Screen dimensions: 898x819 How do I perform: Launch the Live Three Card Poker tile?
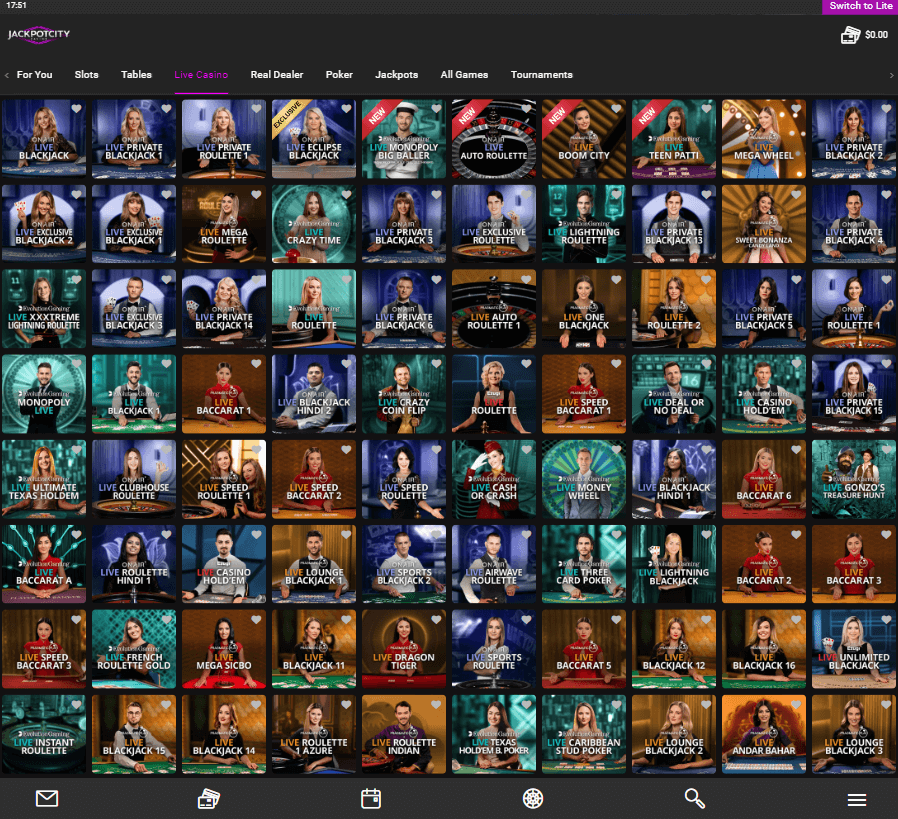click(584, 564)
